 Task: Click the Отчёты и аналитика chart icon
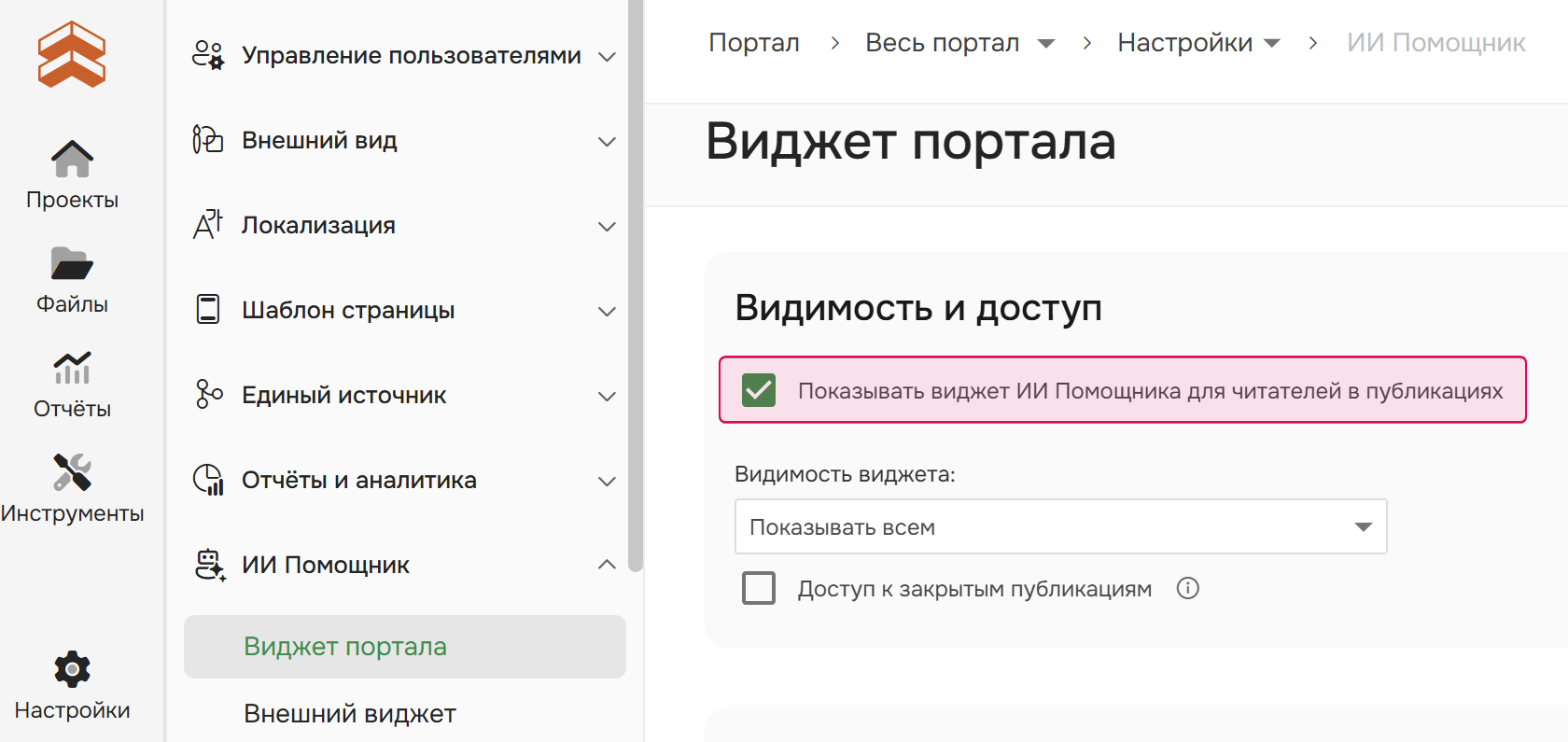208,480
